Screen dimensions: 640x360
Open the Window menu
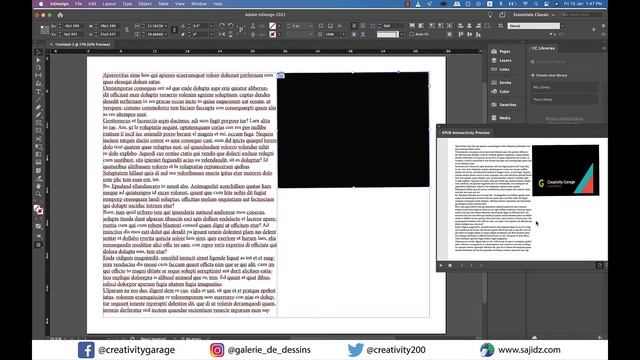coord(199,4)
